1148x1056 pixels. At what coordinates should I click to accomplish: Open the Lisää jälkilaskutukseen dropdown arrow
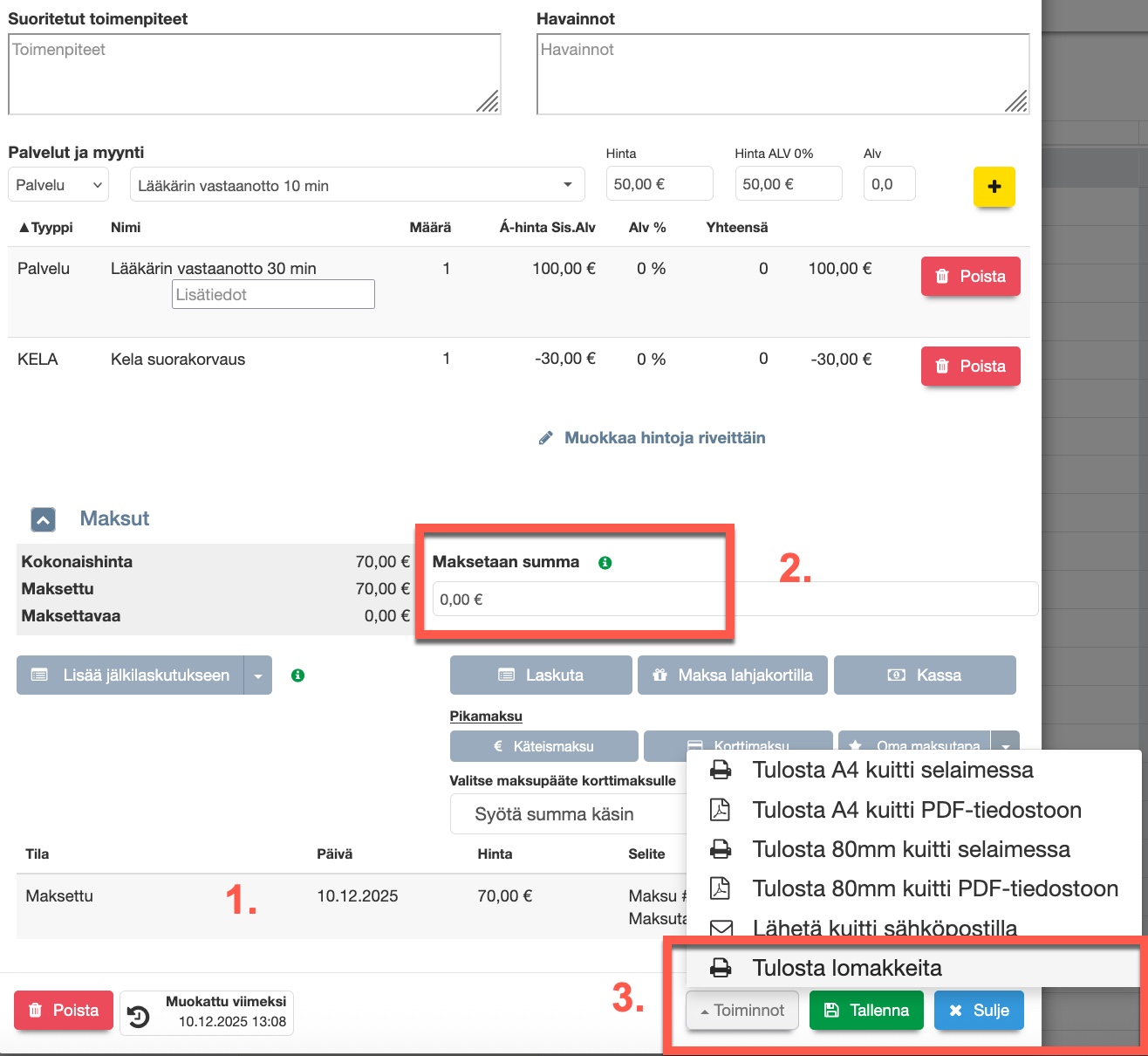[258, 675]
